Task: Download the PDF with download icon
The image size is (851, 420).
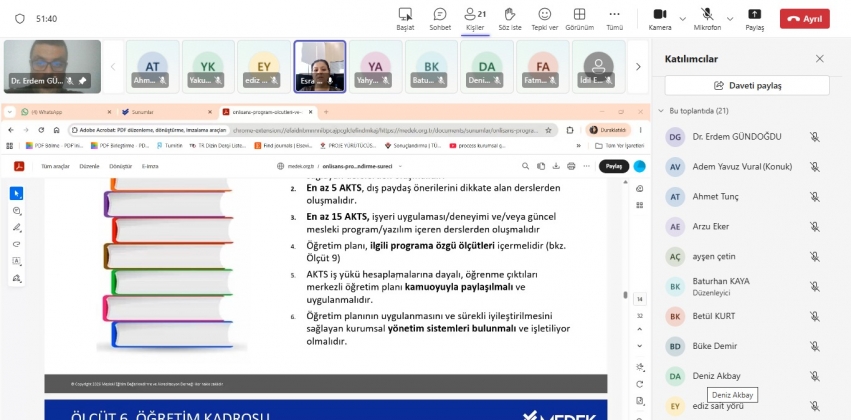Action: pyautogui.click(x=556, y=167)
